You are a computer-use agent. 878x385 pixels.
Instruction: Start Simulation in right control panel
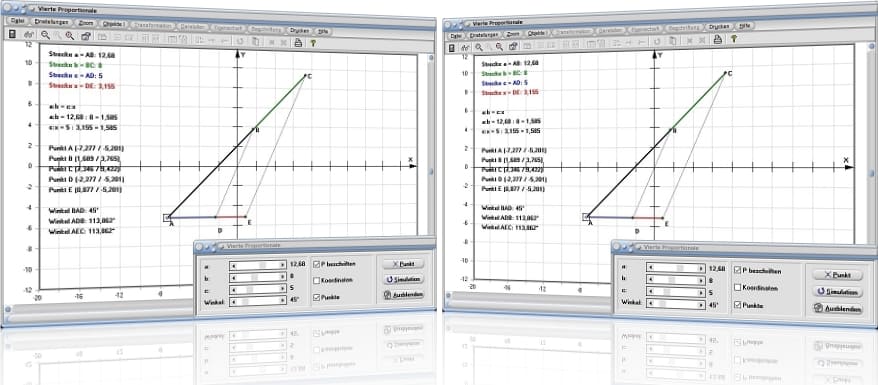(x=837, y=292)
